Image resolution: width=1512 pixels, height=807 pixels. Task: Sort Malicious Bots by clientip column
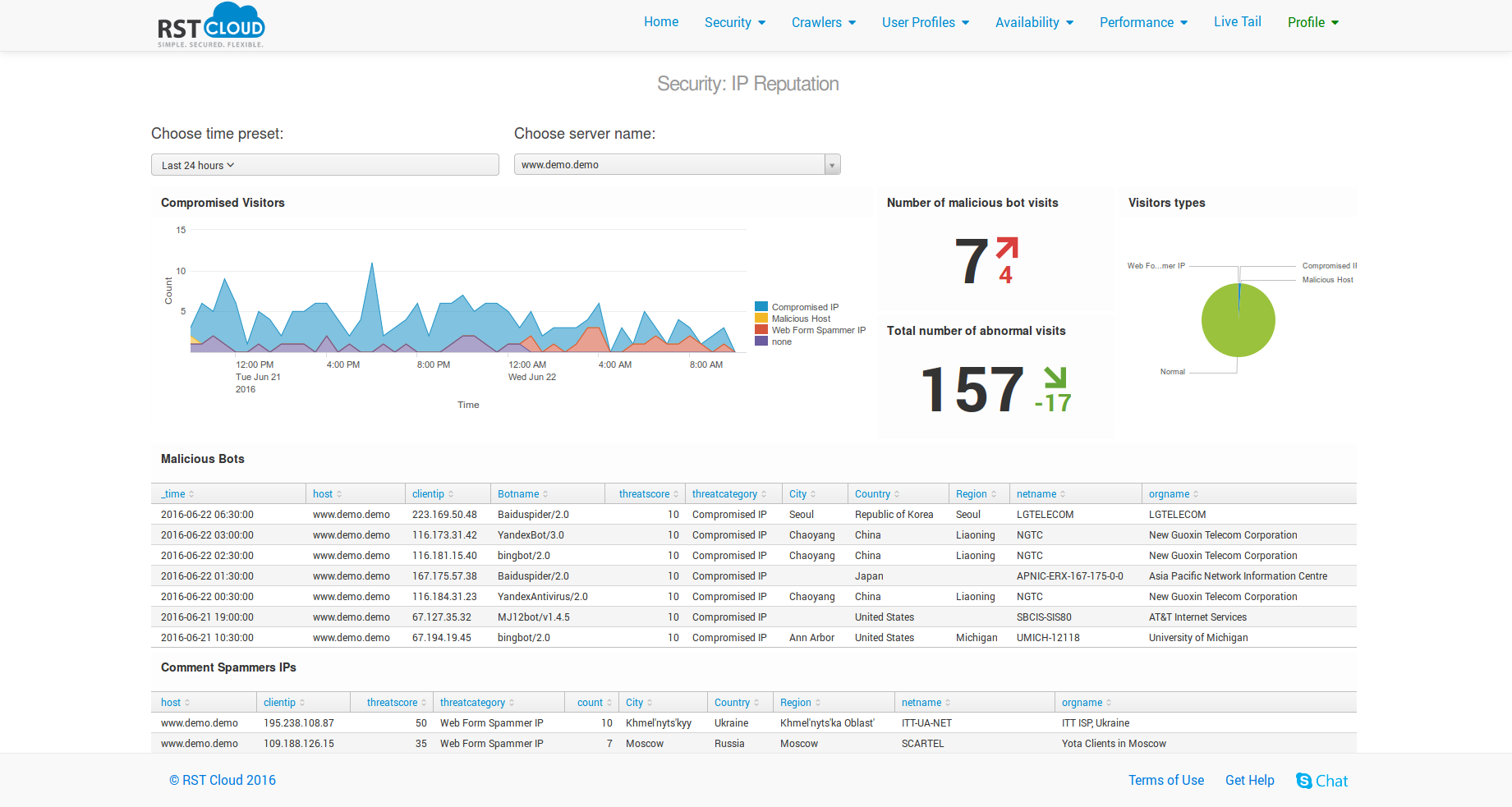tap(433, 494)
